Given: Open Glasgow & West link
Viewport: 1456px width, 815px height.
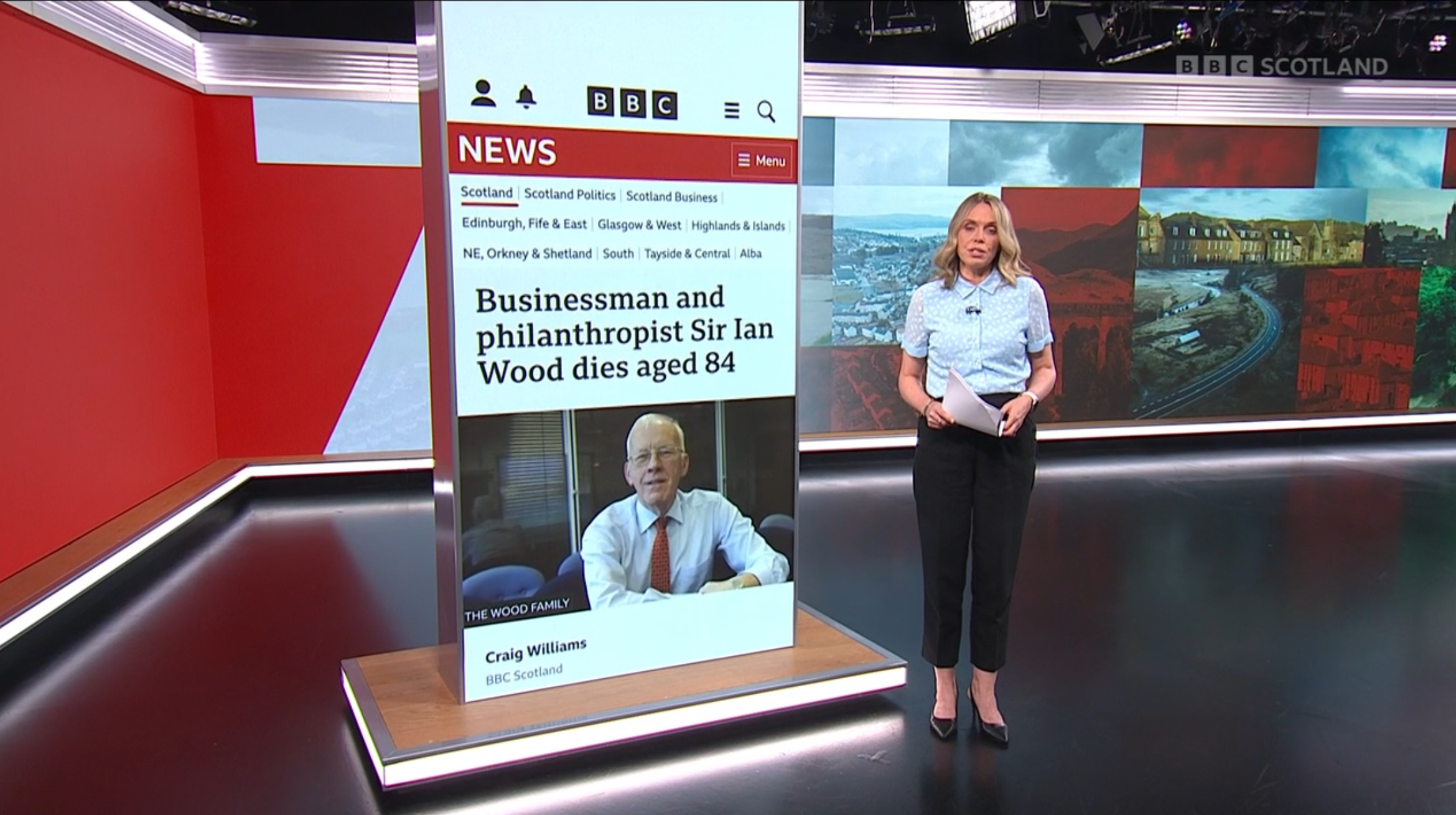Looking at the screenshot, I should point(639,225).
